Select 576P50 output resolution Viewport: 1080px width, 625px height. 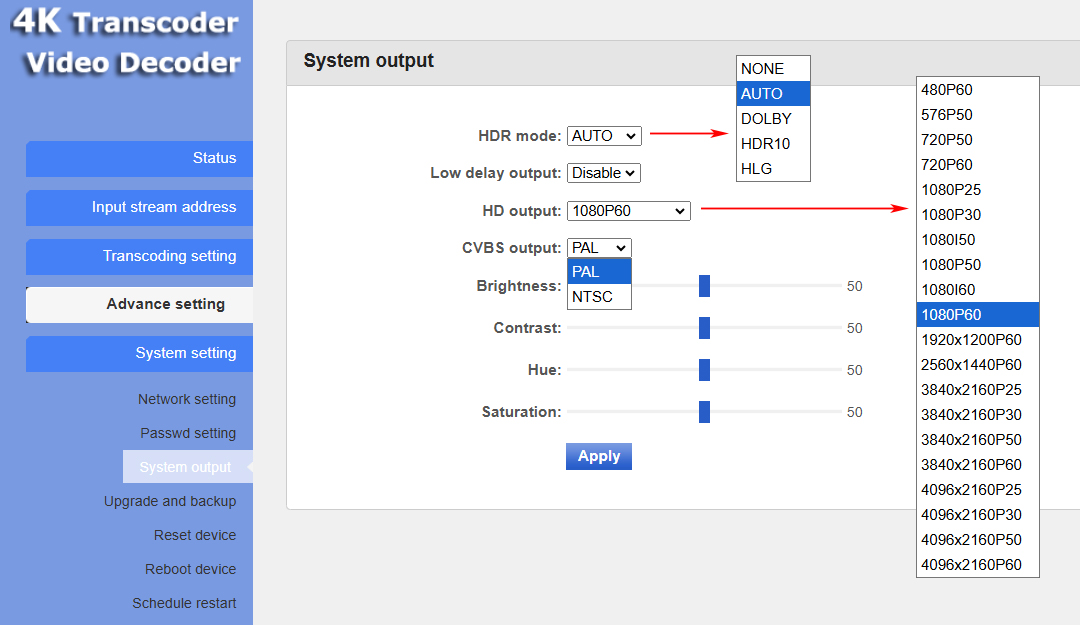coord(977,115)
